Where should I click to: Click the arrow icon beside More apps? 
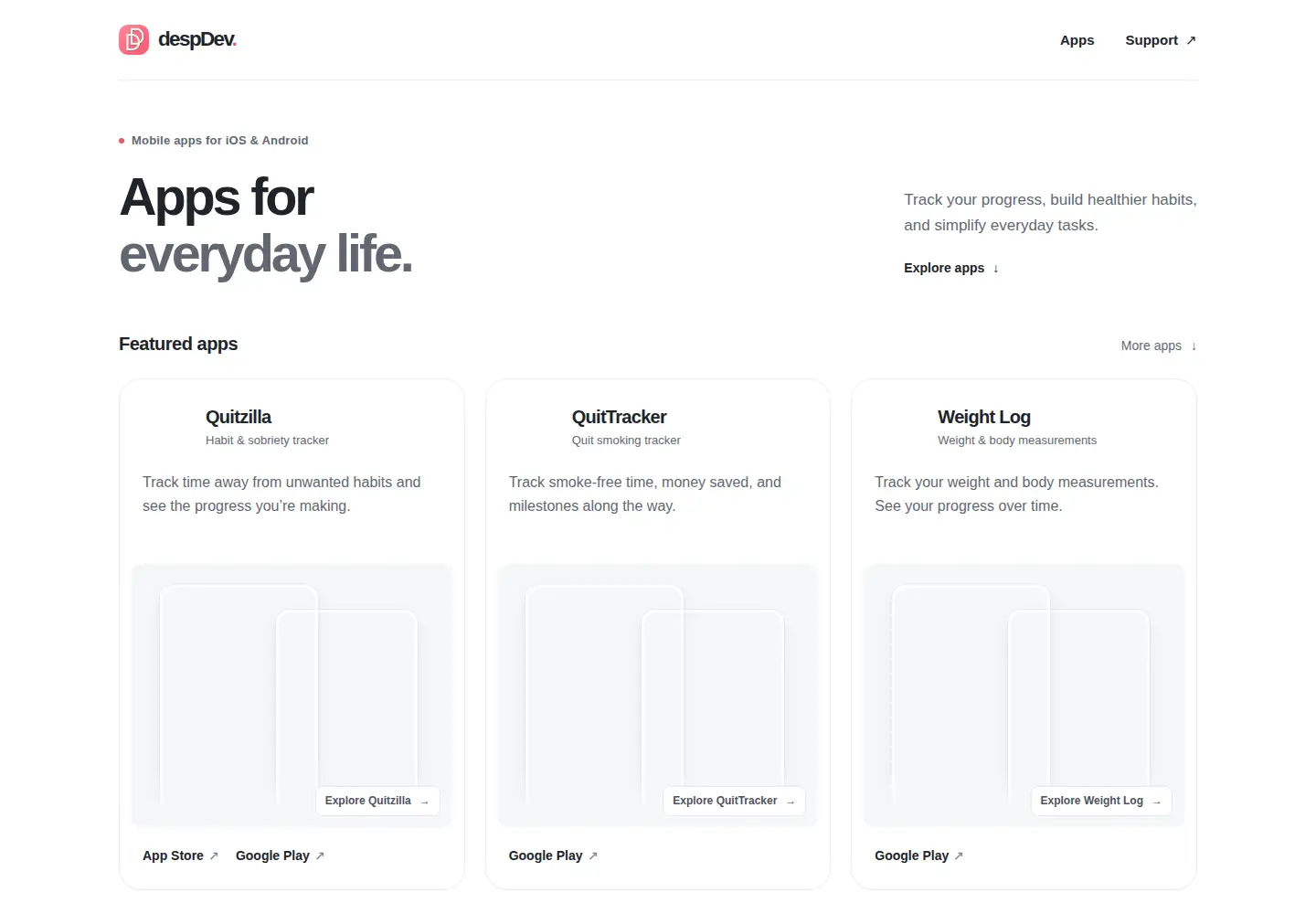(1194, 346)
